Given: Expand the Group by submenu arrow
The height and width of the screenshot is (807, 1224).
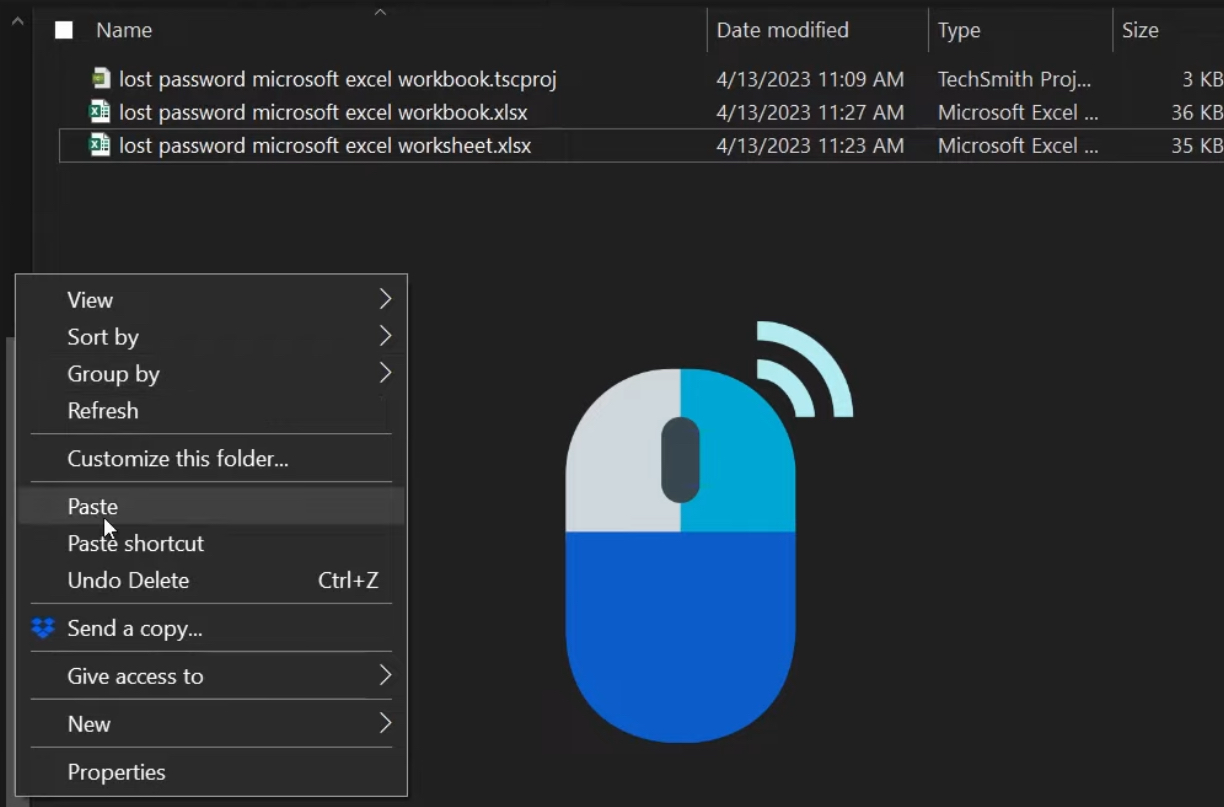Looking at the screenshot, I should (x=385, y=373).
